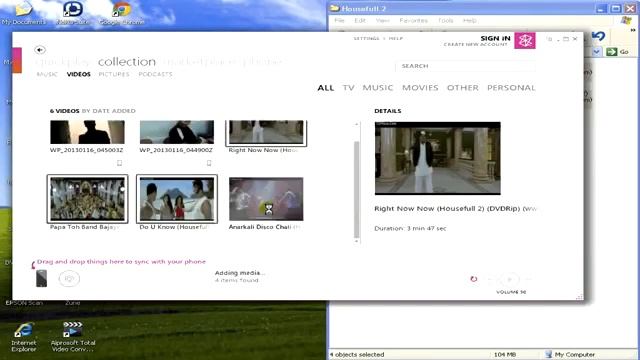This screenshot has width=640, height=360.
Task: Open View menu in Housefull 2 window
Action: 382,20
